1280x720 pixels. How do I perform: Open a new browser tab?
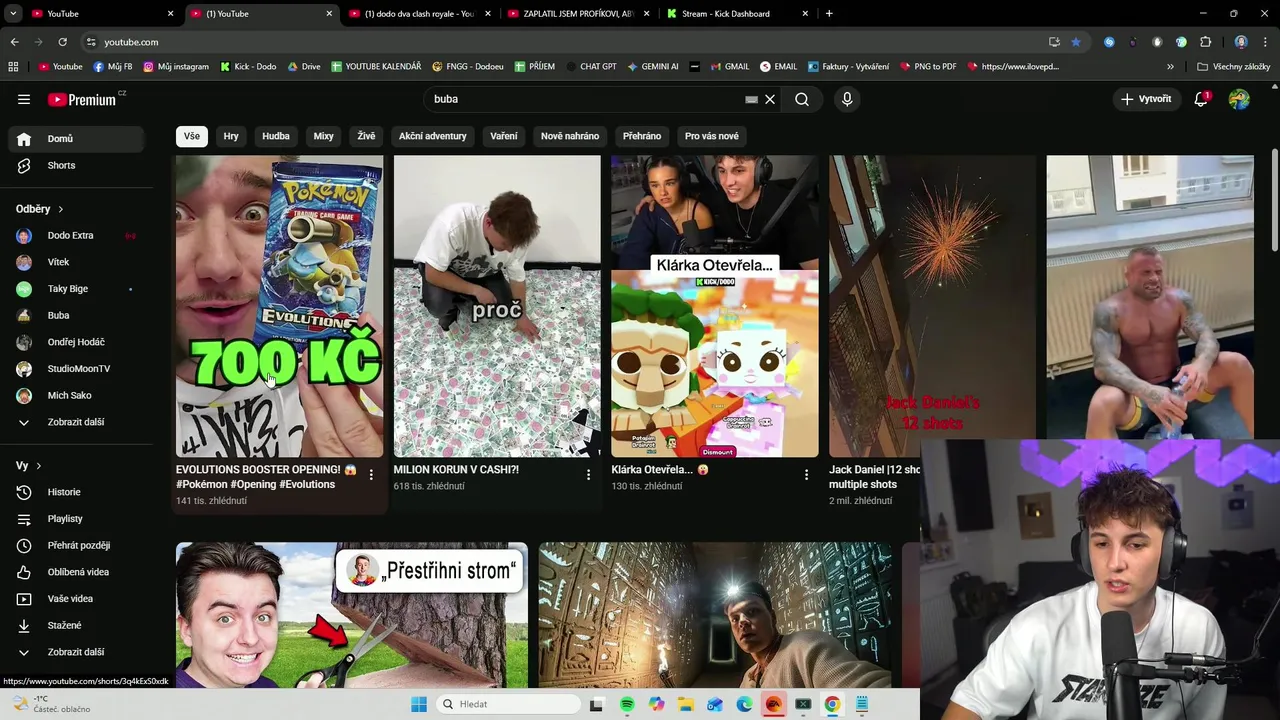(x=829, y=14)
